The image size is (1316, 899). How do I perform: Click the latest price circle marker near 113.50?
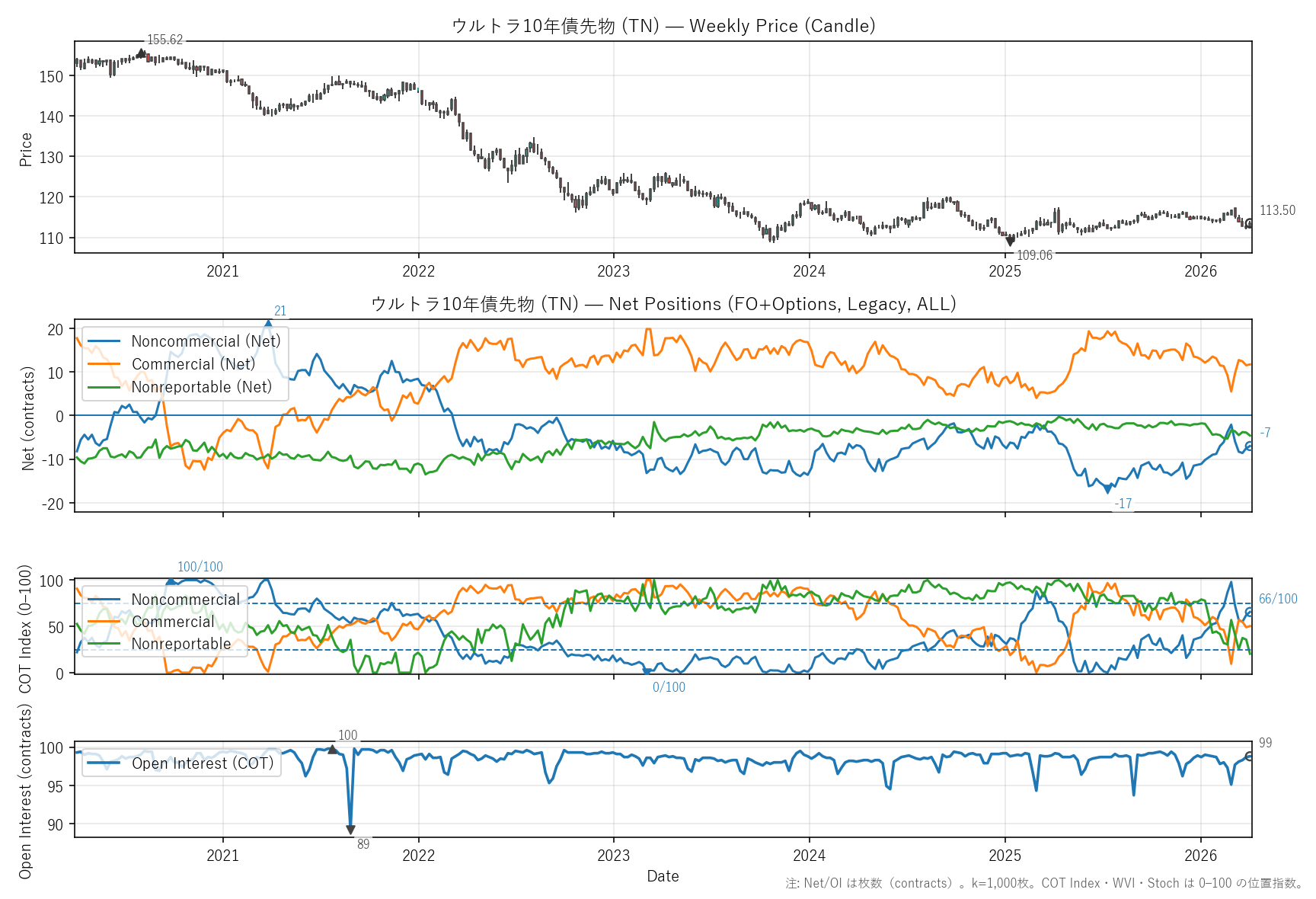tap(1249, 223)
